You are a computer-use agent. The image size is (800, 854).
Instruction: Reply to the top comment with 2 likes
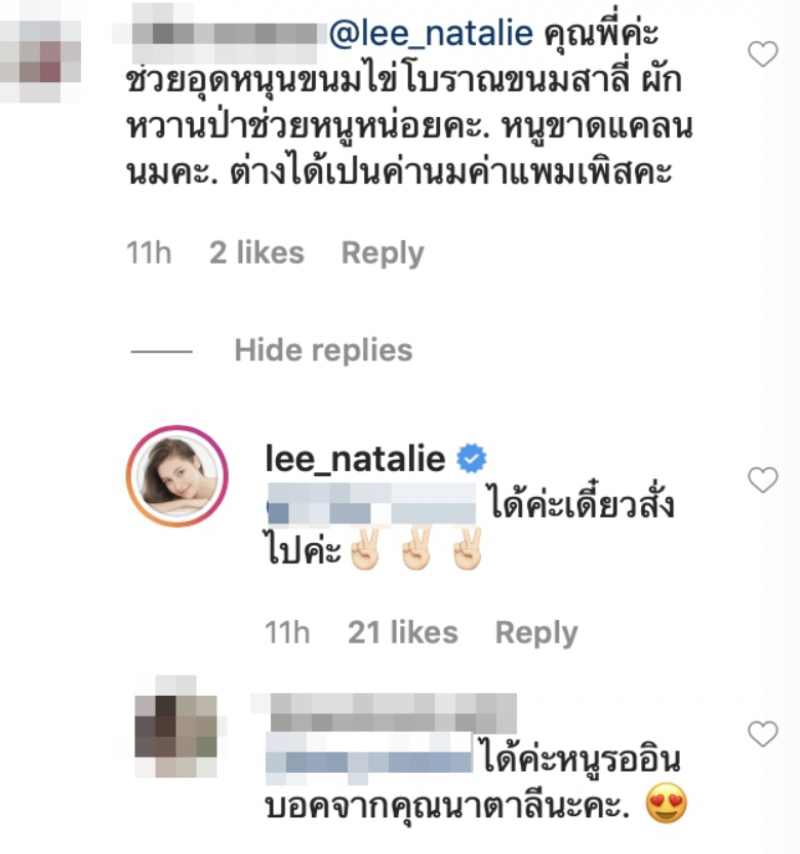tap(382, 253)
